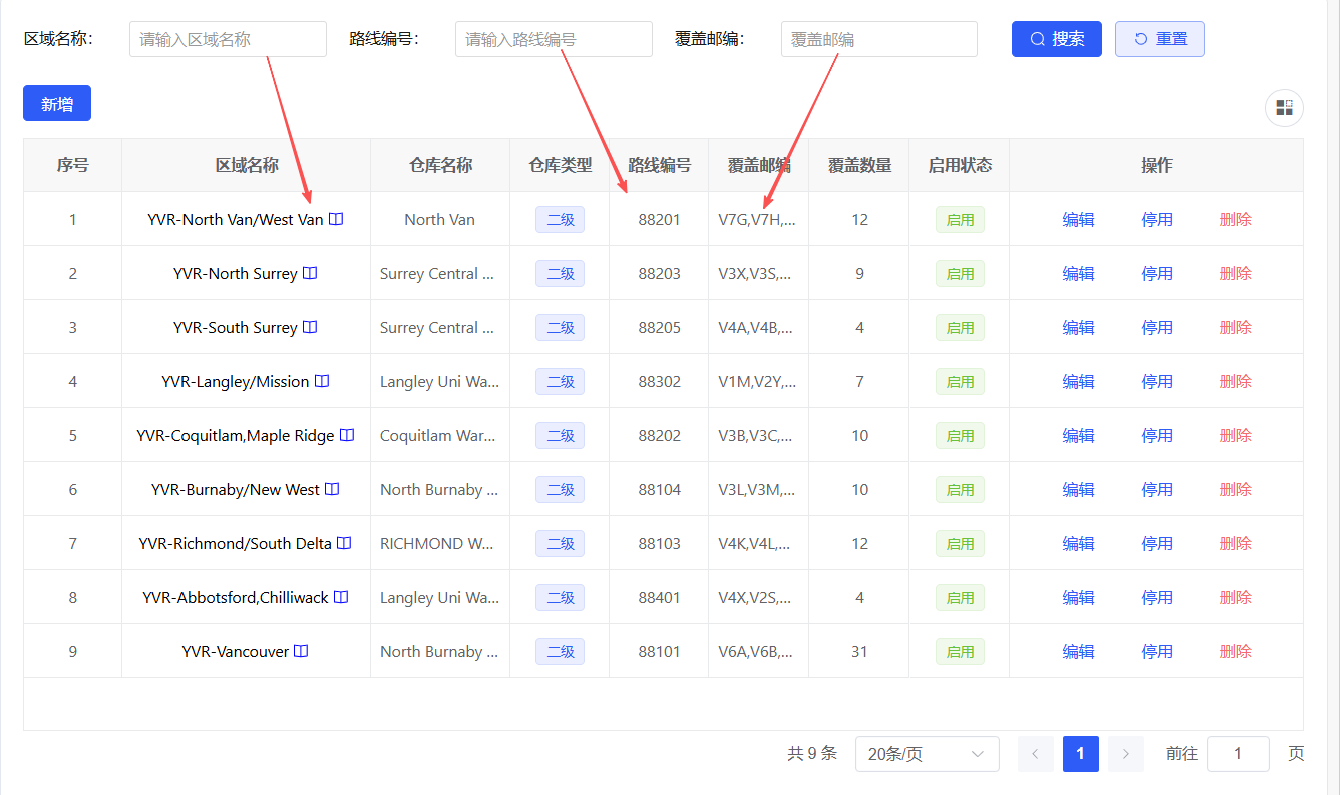Open the 20条/页 page size dropdown

coord(927,754)
